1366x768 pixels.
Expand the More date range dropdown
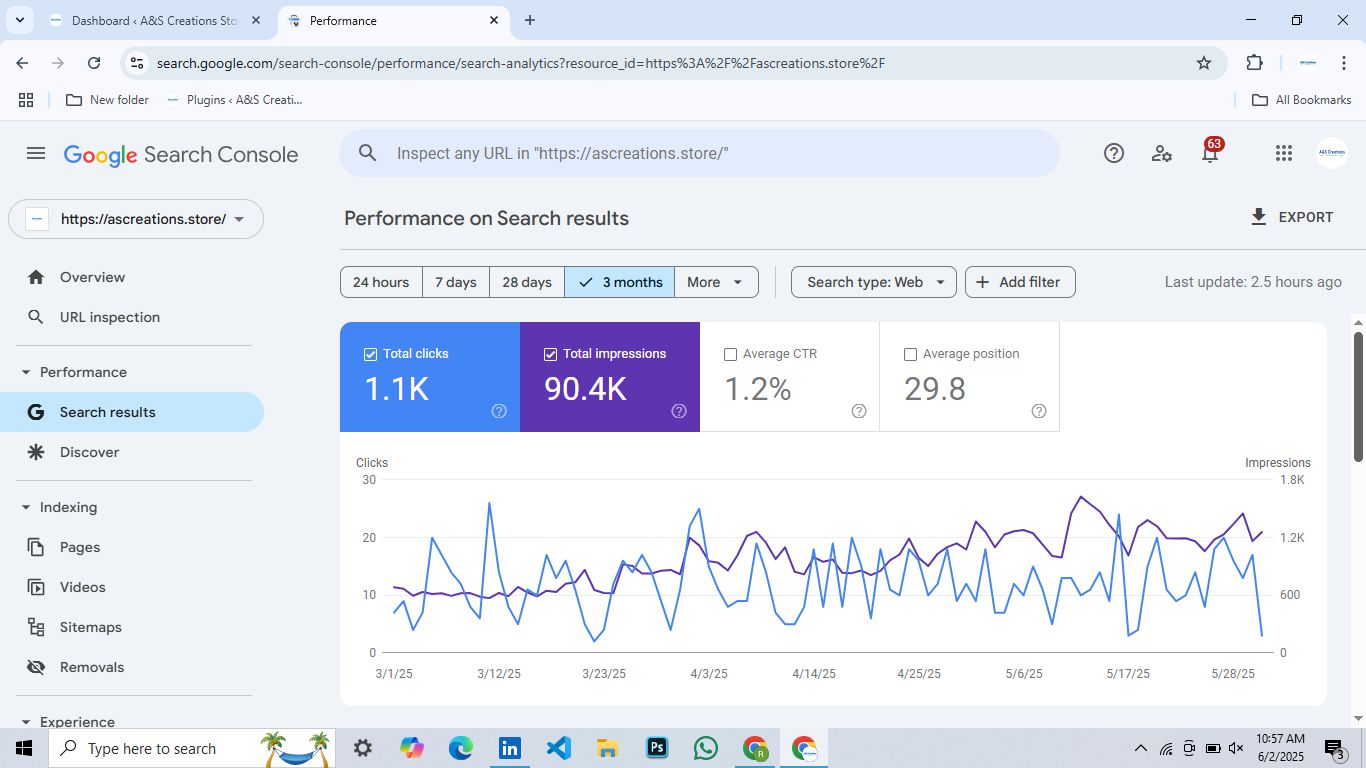coord(716,282)
